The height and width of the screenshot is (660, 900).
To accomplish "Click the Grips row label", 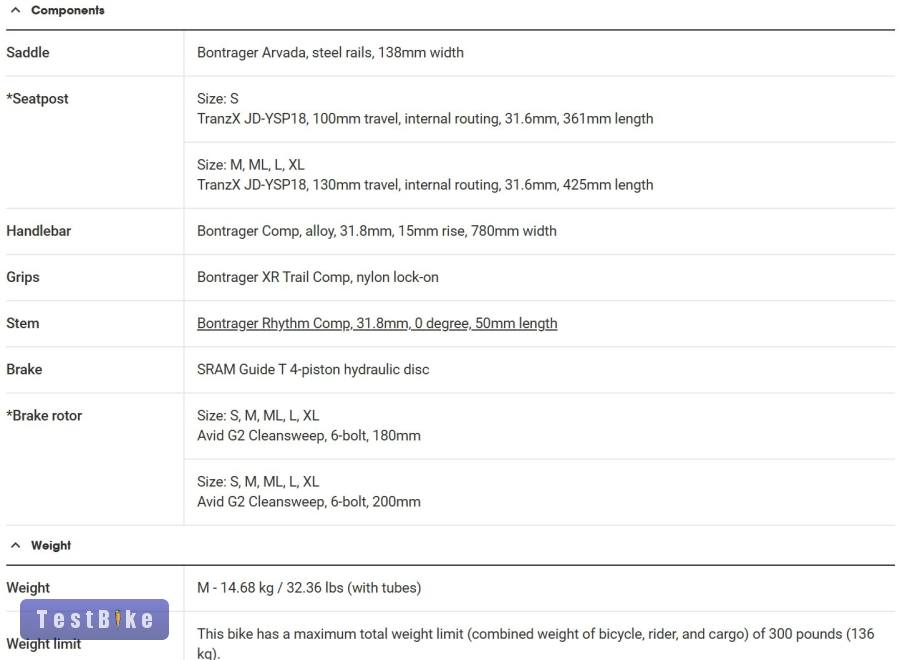I will tap(23, 277).
